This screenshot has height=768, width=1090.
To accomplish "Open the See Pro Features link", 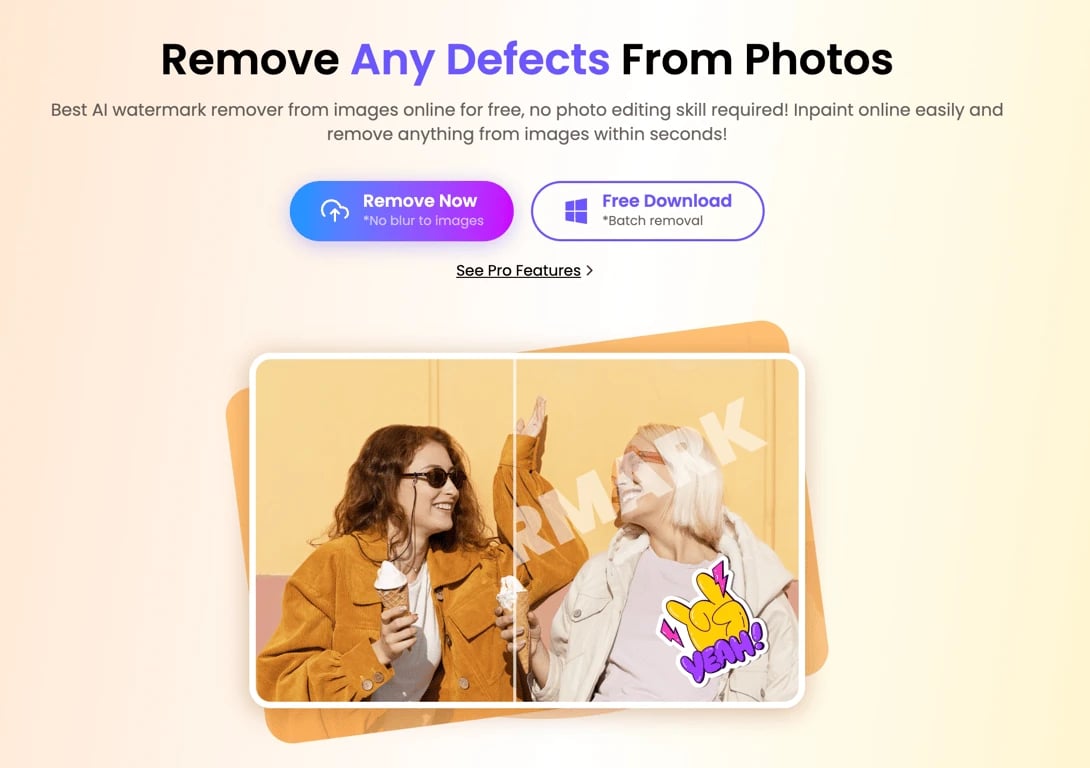I will coord(518,270).
